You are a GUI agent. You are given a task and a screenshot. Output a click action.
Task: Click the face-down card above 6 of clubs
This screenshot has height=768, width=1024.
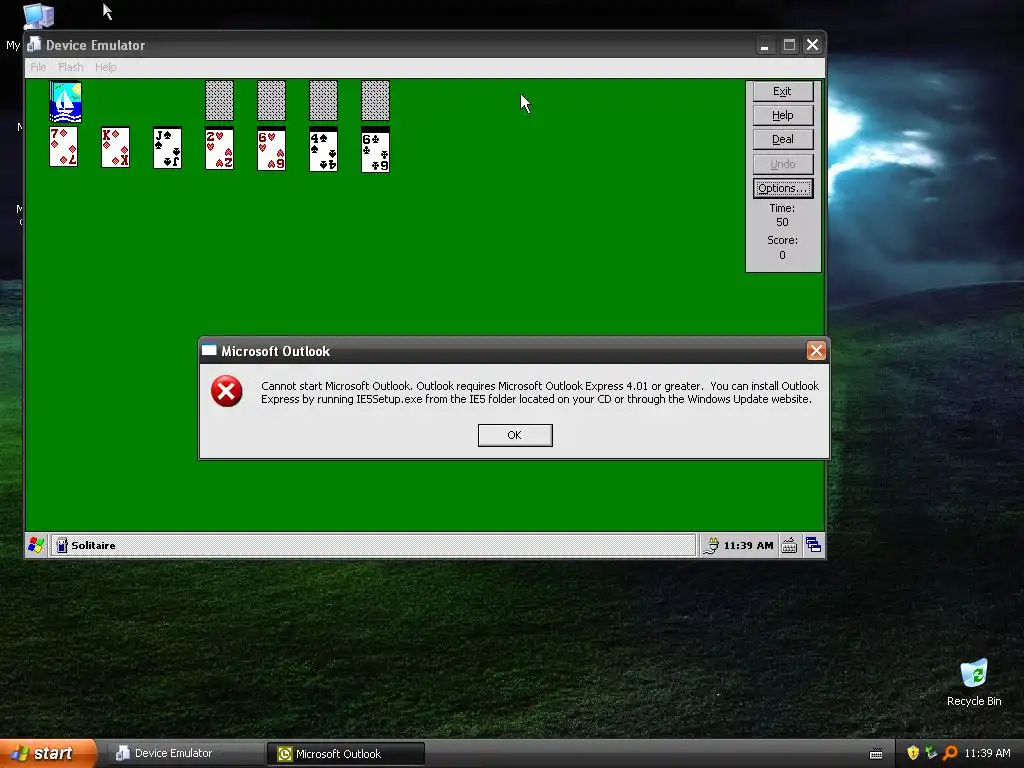376,100
